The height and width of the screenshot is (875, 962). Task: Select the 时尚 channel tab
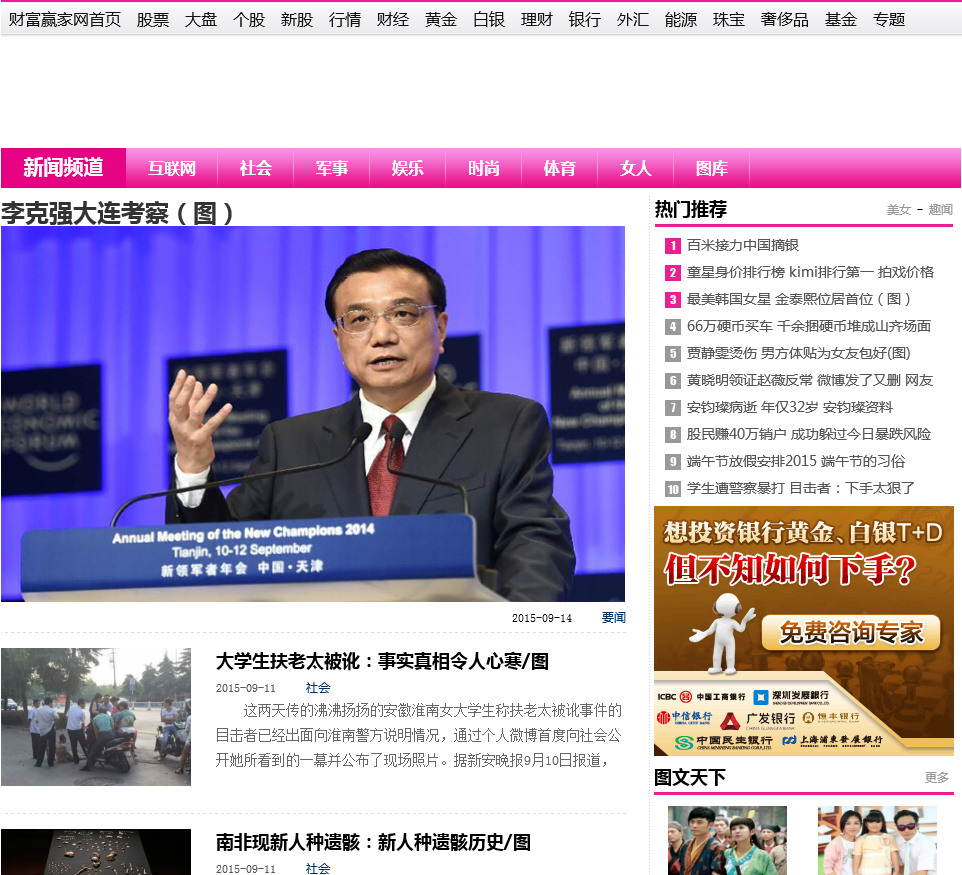coord(483,168)
